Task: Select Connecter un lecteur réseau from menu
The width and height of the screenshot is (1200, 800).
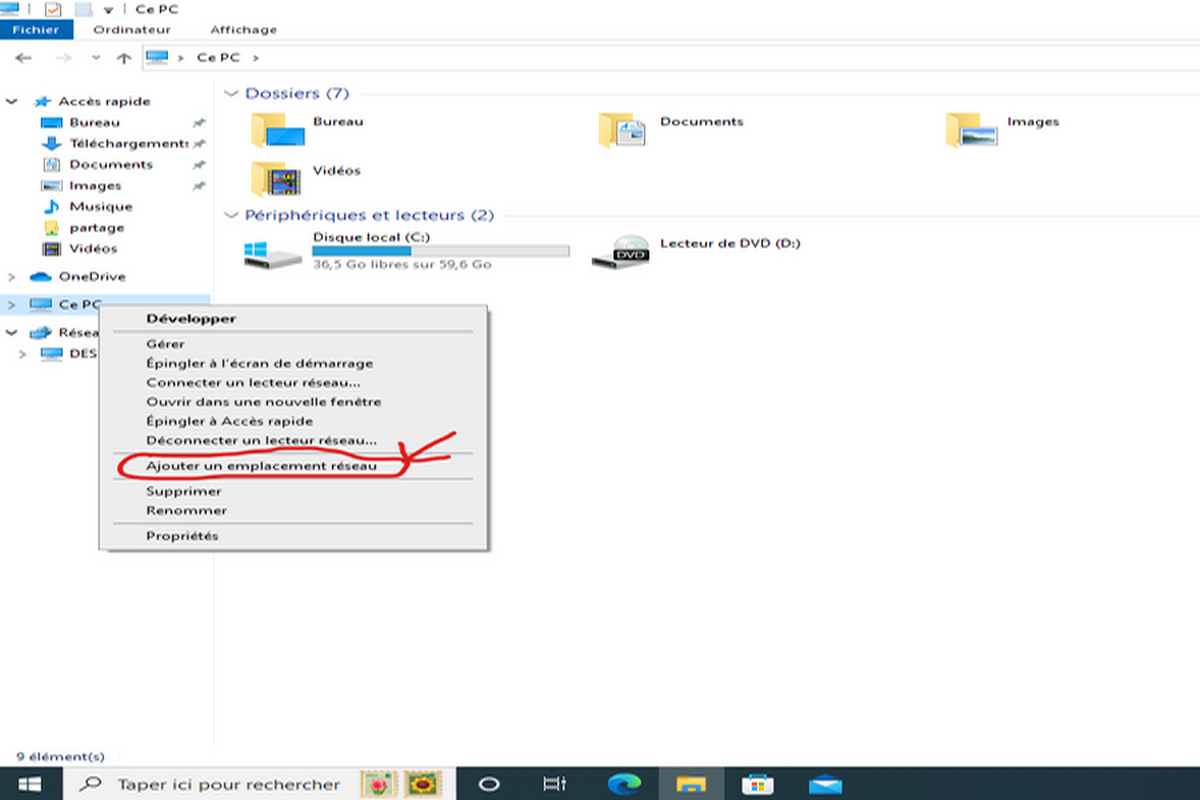Action: coord(253,383)
